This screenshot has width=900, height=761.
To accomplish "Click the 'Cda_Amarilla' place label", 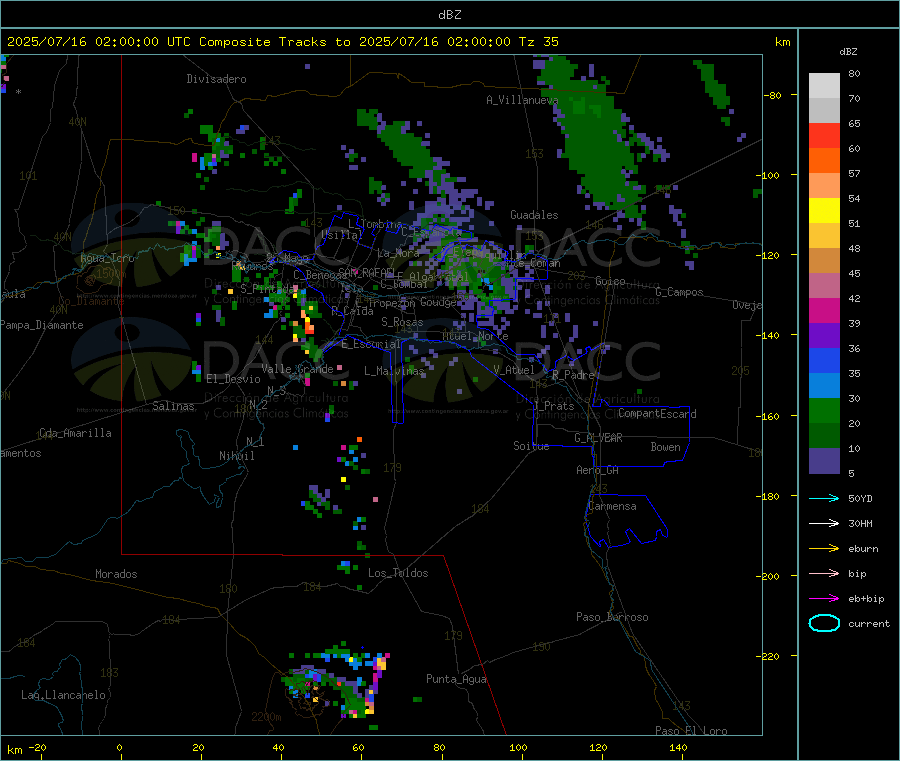I will tap(75, 433).
